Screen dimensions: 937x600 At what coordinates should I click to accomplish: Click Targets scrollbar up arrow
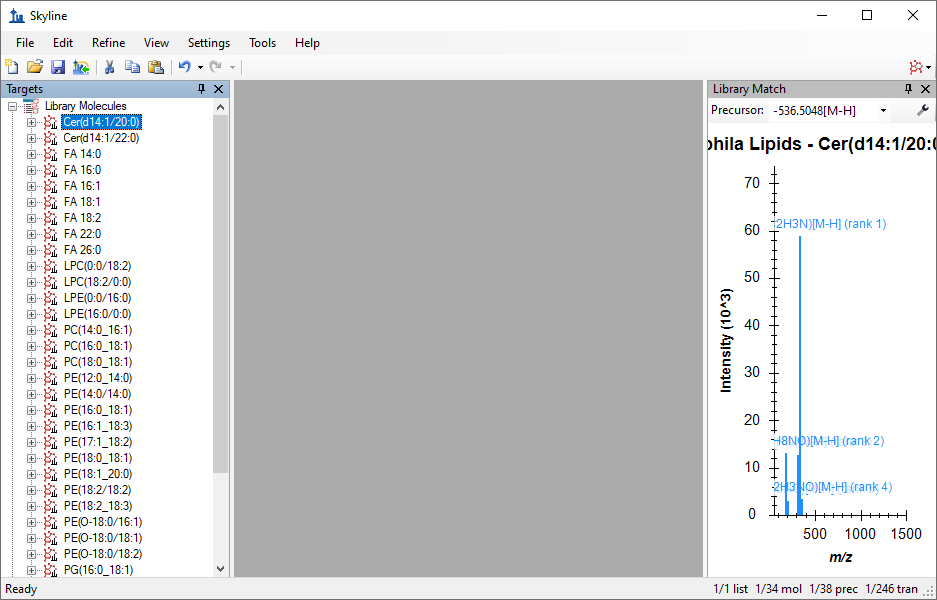click(x=221, y=107)
